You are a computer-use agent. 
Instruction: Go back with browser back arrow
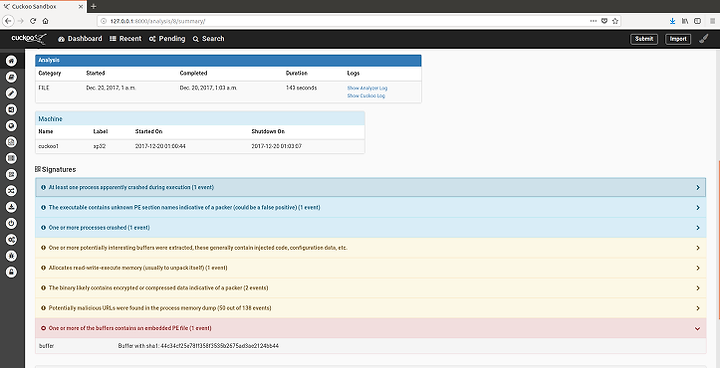click(8, 21)
